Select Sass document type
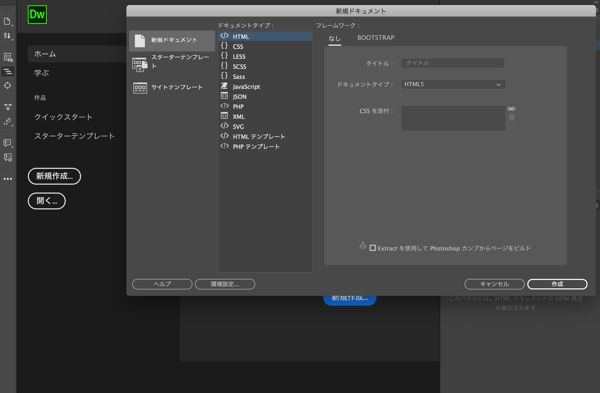Image resolution: width=600 pixels, height=393 pixels. tap(265, 77)
